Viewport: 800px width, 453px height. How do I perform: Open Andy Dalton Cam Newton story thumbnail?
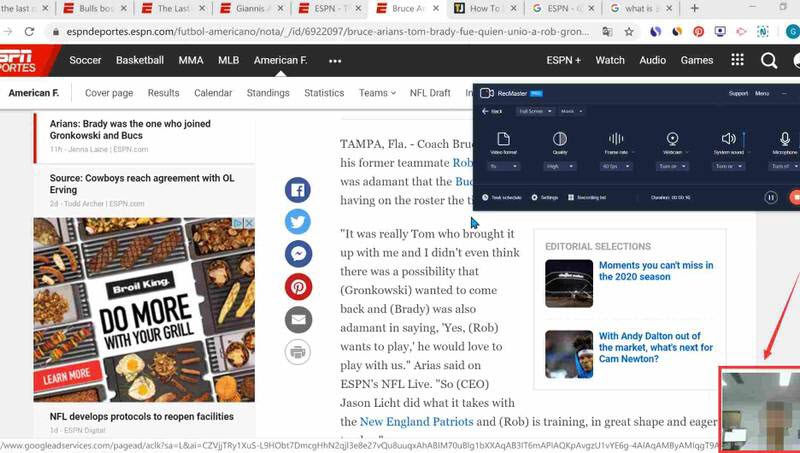coord(569,355)
